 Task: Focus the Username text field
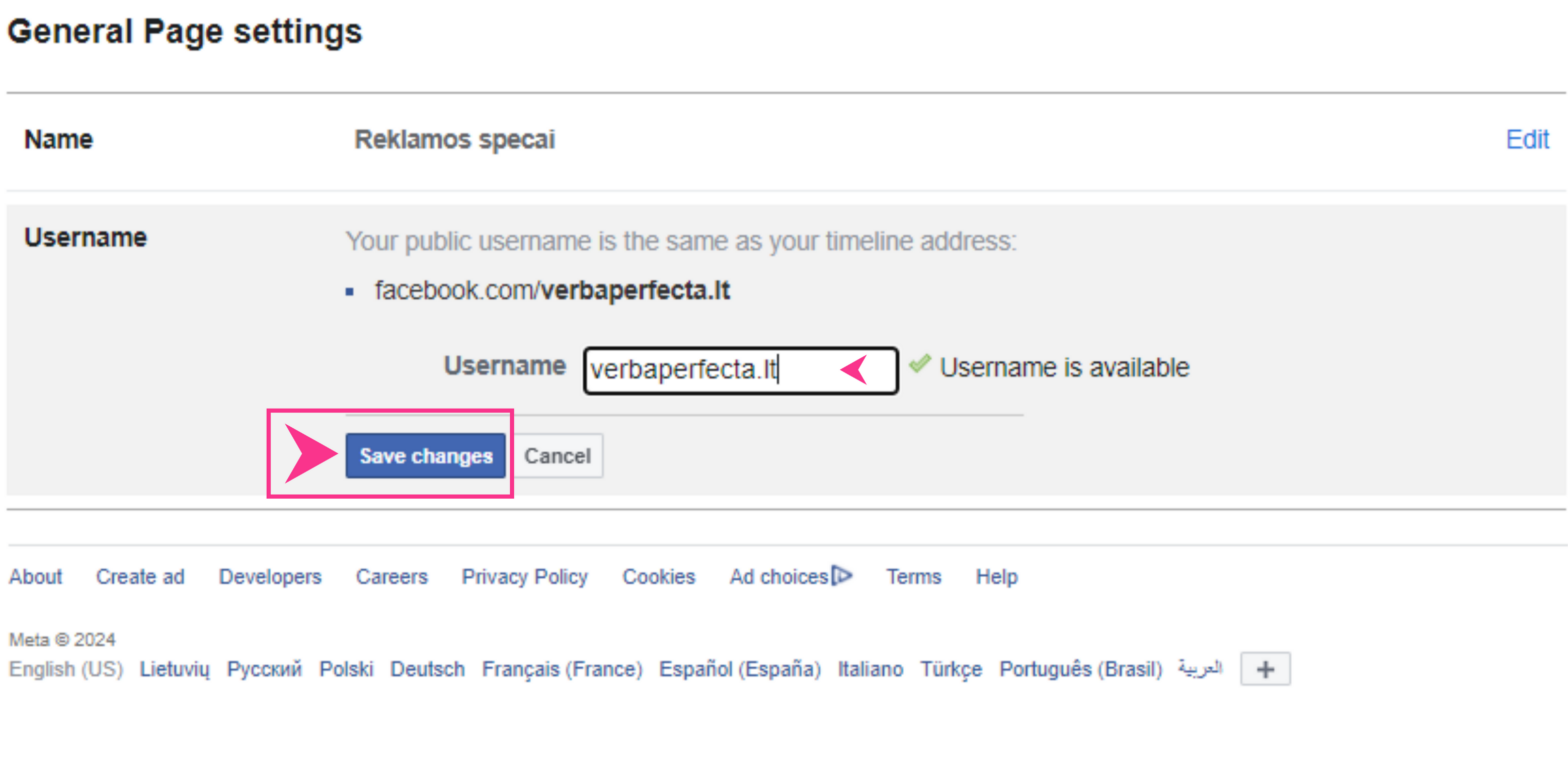(x=741, y=370)
